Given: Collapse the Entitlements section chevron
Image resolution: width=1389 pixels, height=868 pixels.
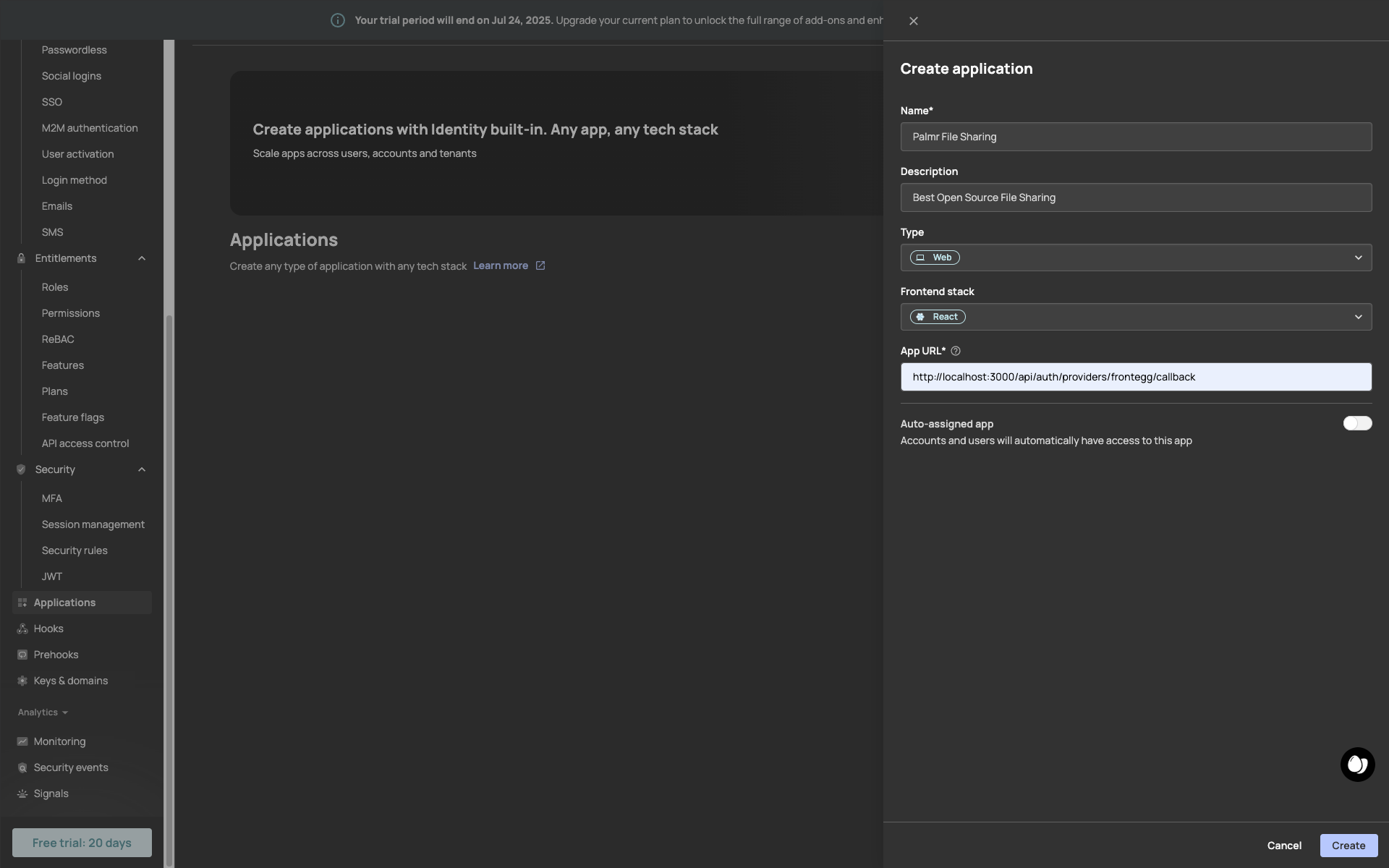Looking at the screenshot, I should (x=142, y=258).
